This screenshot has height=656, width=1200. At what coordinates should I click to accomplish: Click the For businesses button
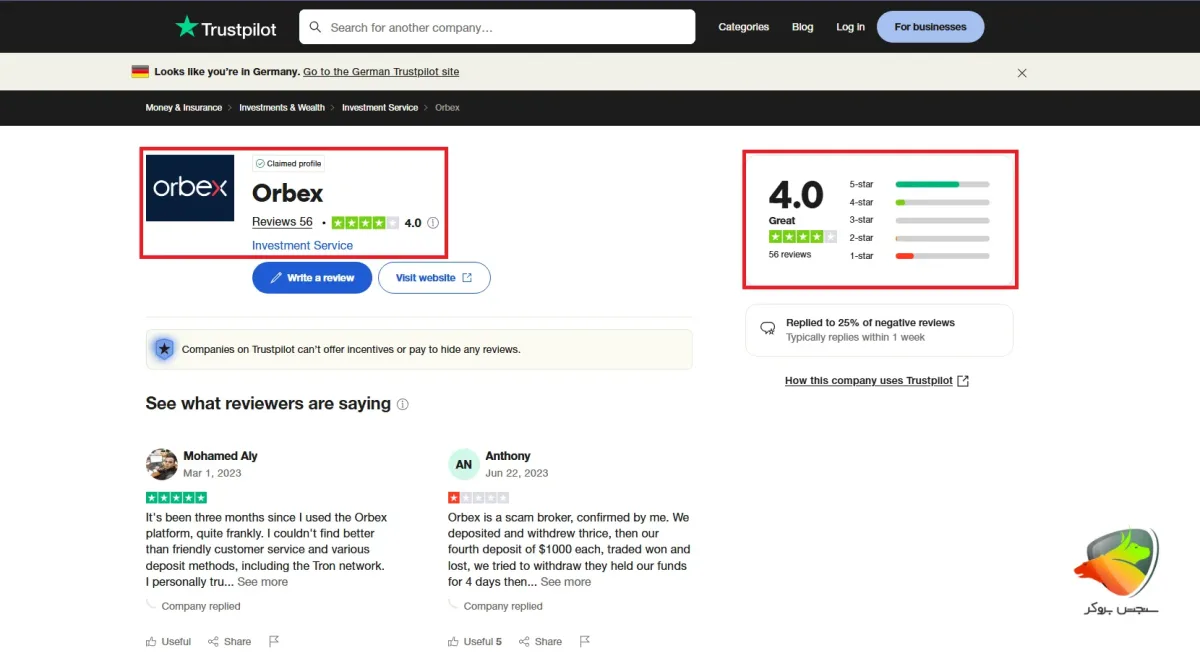931,27
